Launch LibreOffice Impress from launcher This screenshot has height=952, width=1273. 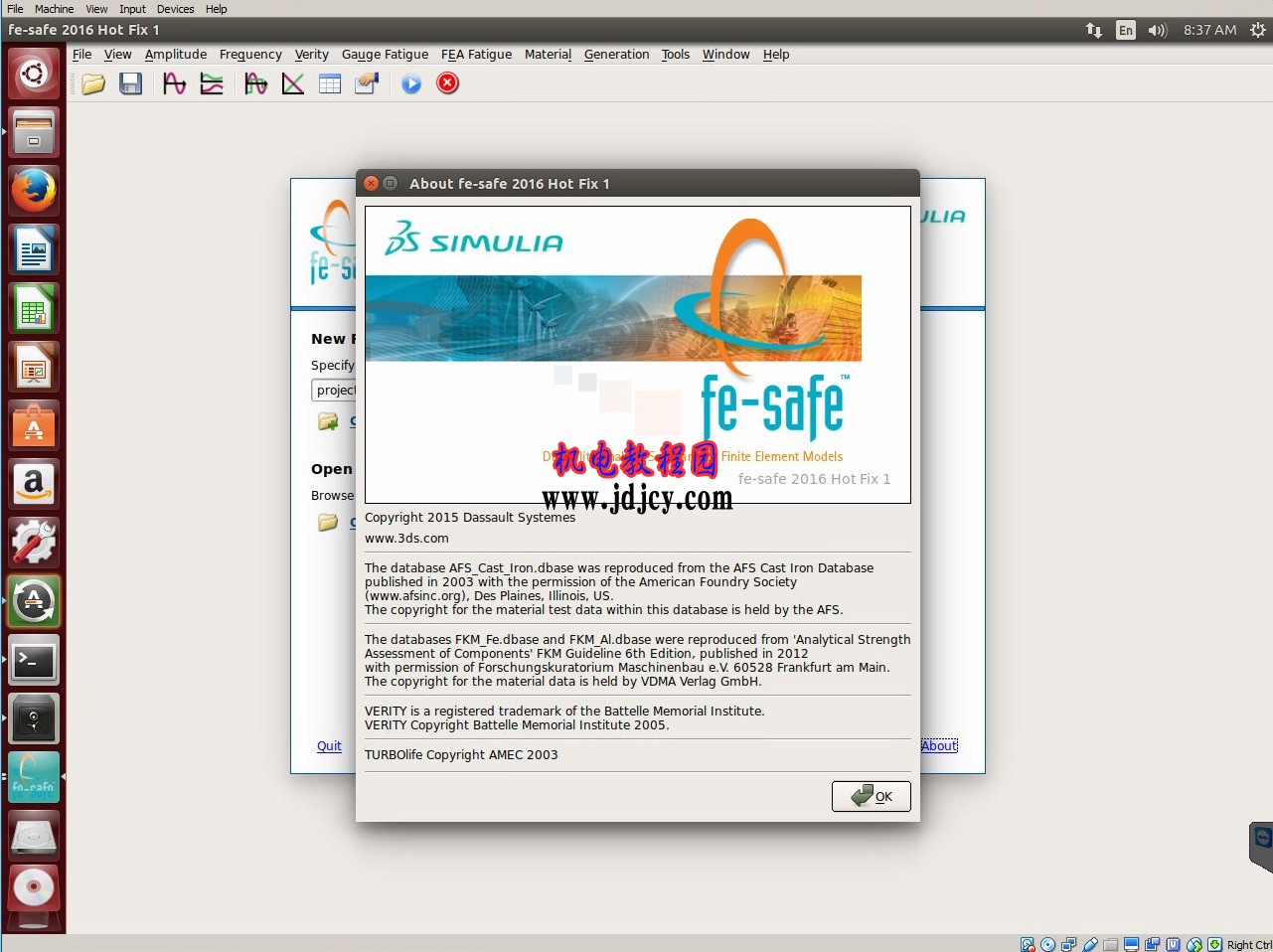(34, 367)
